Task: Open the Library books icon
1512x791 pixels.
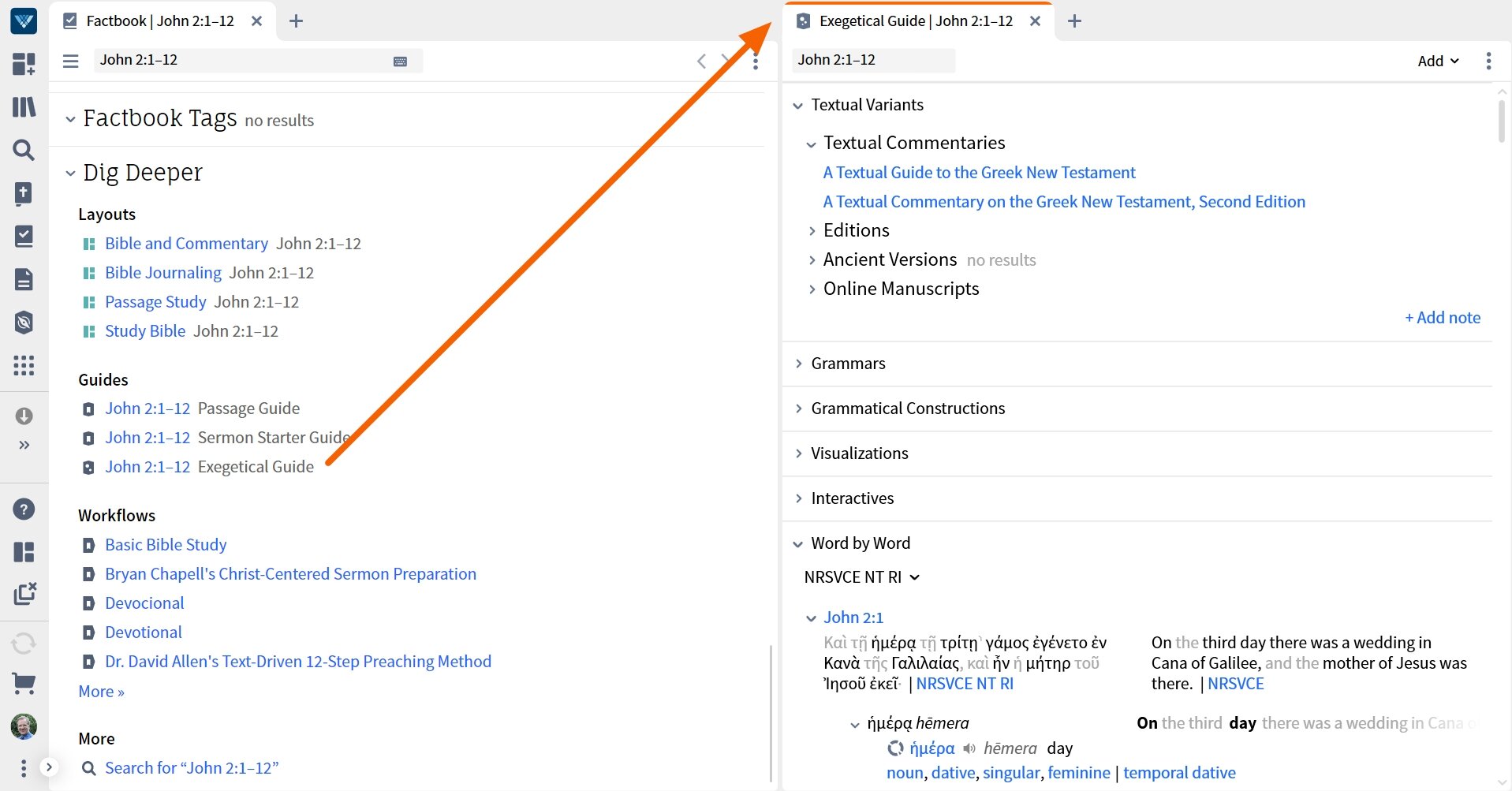Action: coord(24,106)
